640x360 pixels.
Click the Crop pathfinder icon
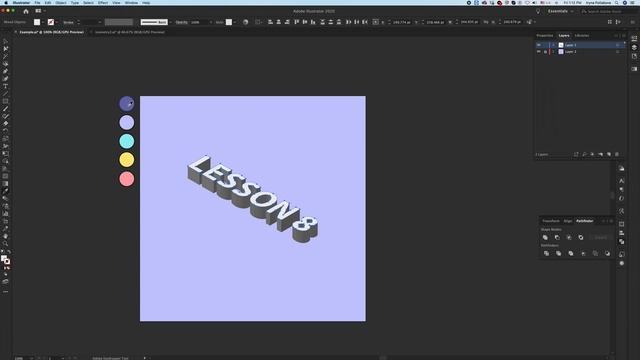[x=583, y=253]
